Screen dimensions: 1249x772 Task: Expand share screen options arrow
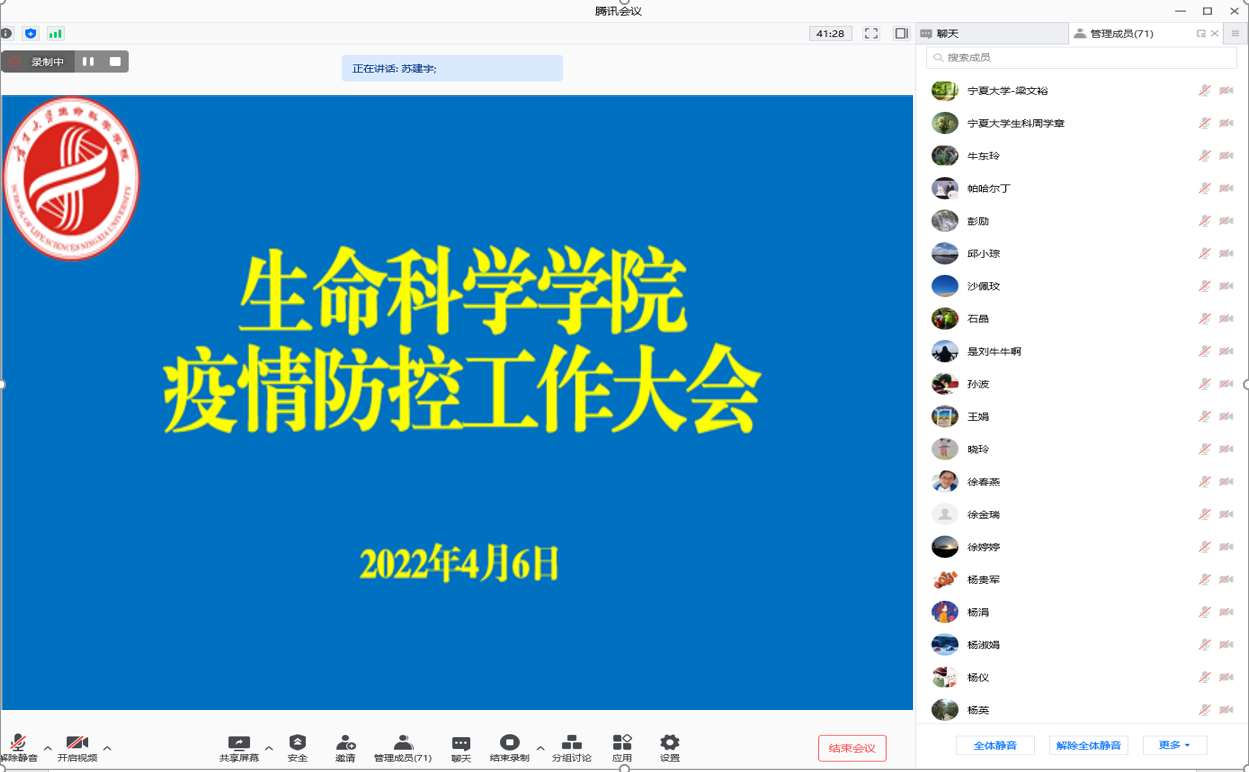(x=269, y=748)
